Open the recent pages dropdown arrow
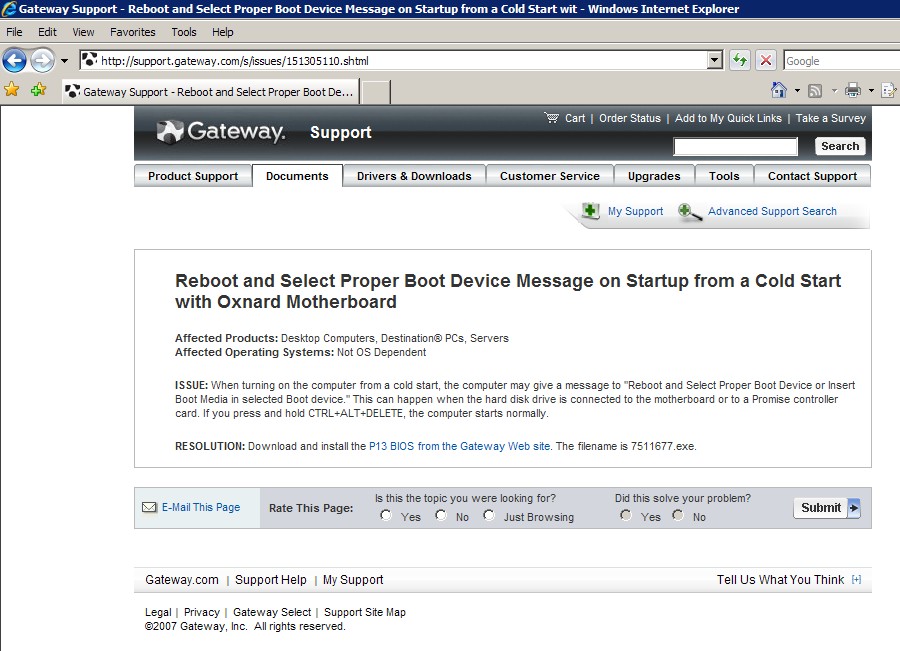The height and width of the screenshot is (651, 900). [64, 61]
